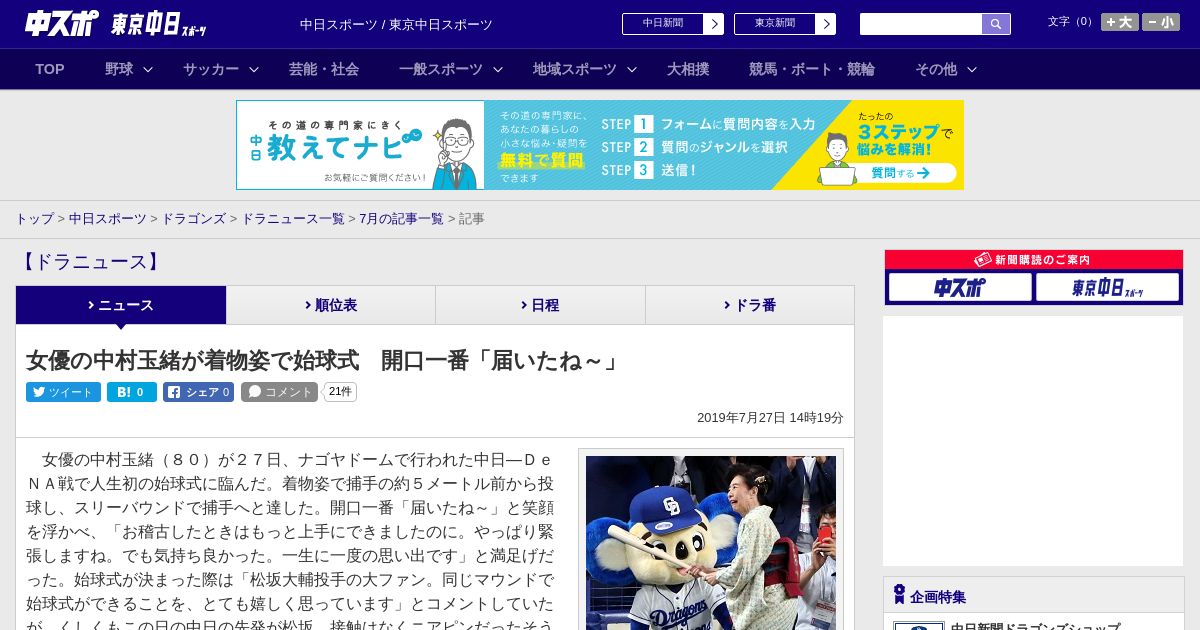Switch to the 順位表 tab

(x=331, y=305)
